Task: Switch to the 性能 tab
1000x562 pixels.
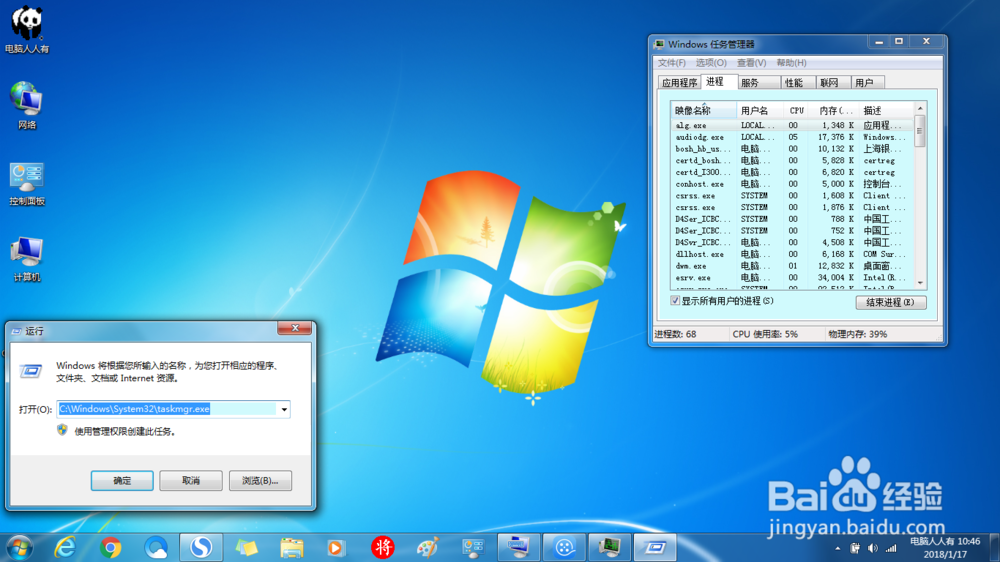Action: tap(797, 83)
